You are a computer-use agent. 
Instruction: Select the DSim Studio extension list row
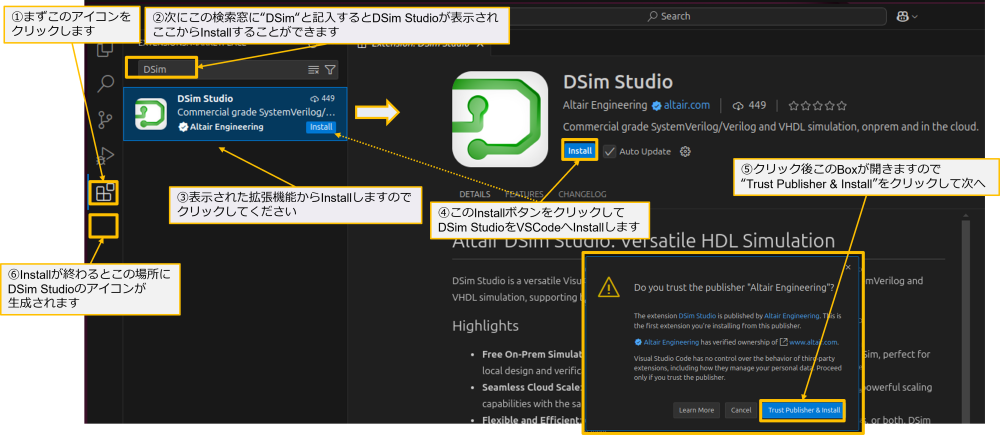(x=235, y=114)
